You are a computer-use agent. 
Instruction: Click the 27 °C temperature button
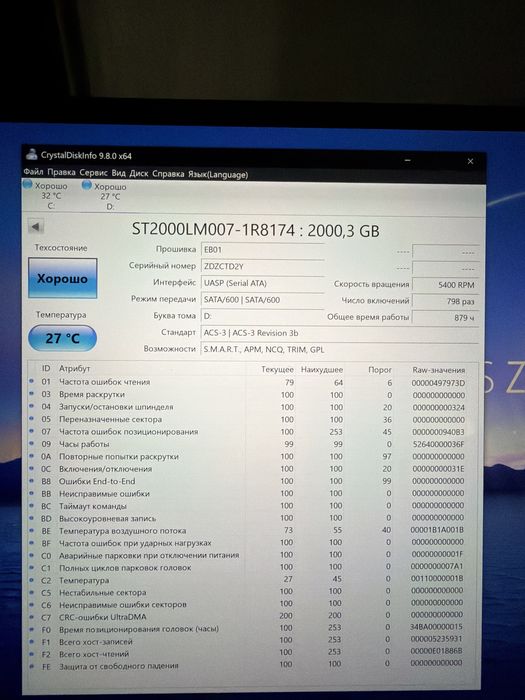tap(62, 338)
